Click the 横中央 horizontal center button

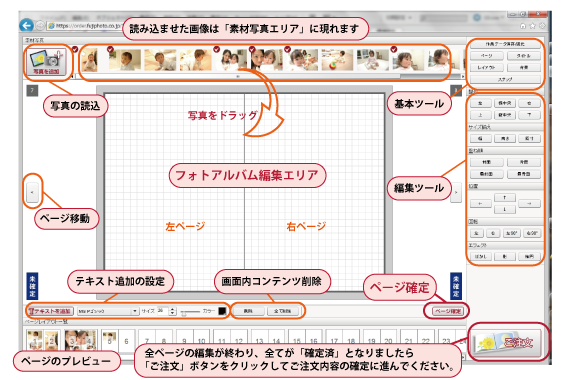click(505, 103)
